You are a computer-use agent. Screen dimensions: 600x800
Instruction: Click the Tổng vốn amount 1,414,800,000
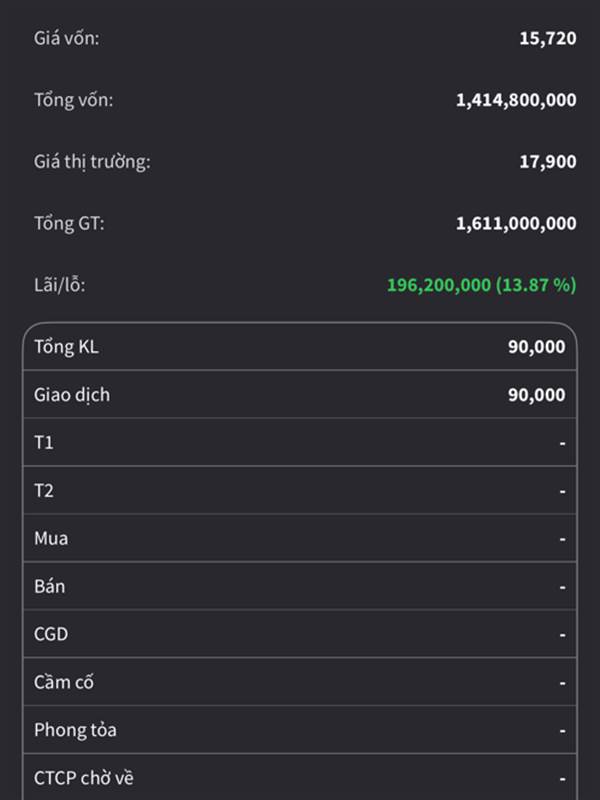point(515,100)
